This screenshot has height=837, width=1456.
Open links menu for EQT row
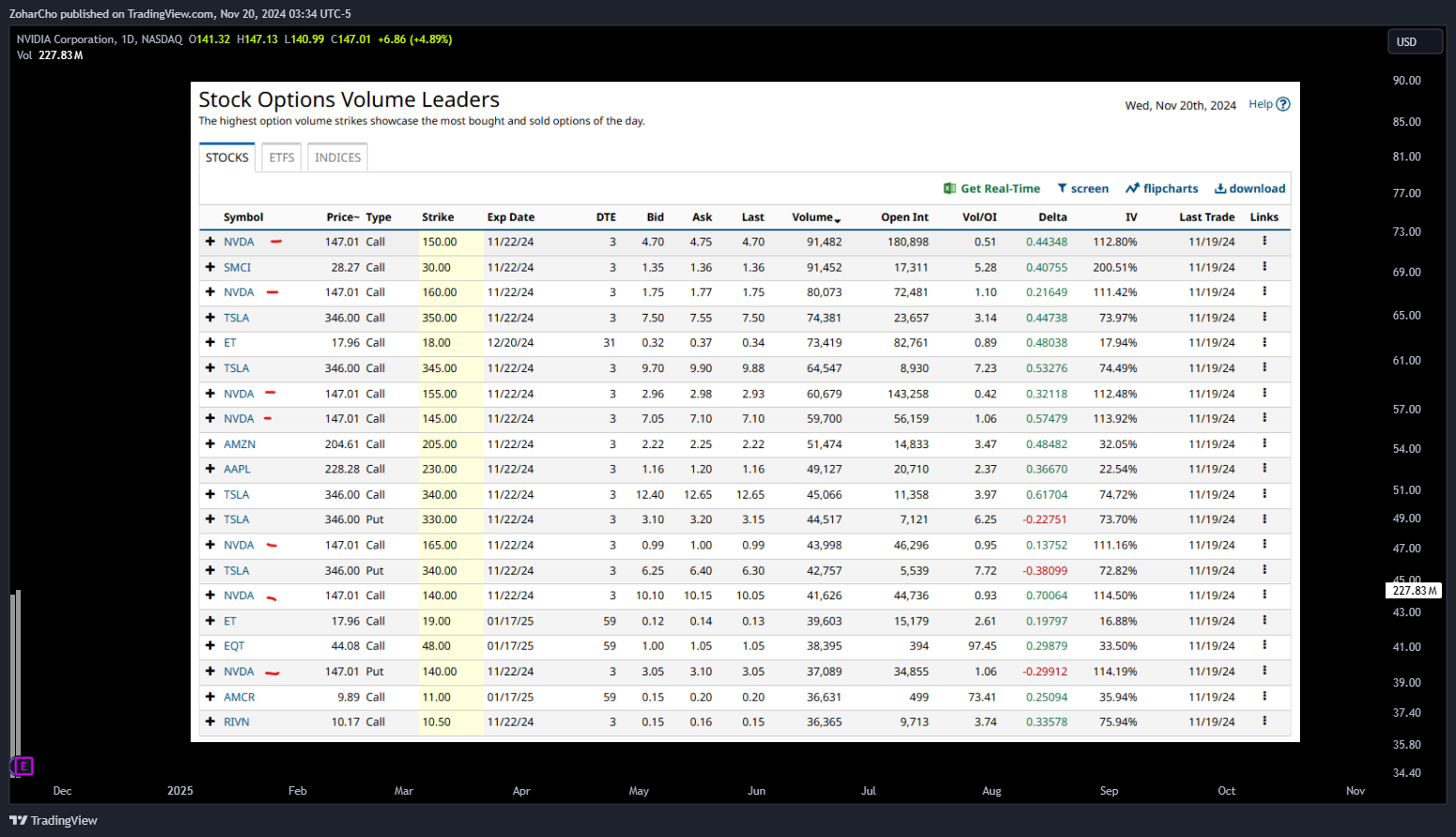click(x=1264, y=645)
